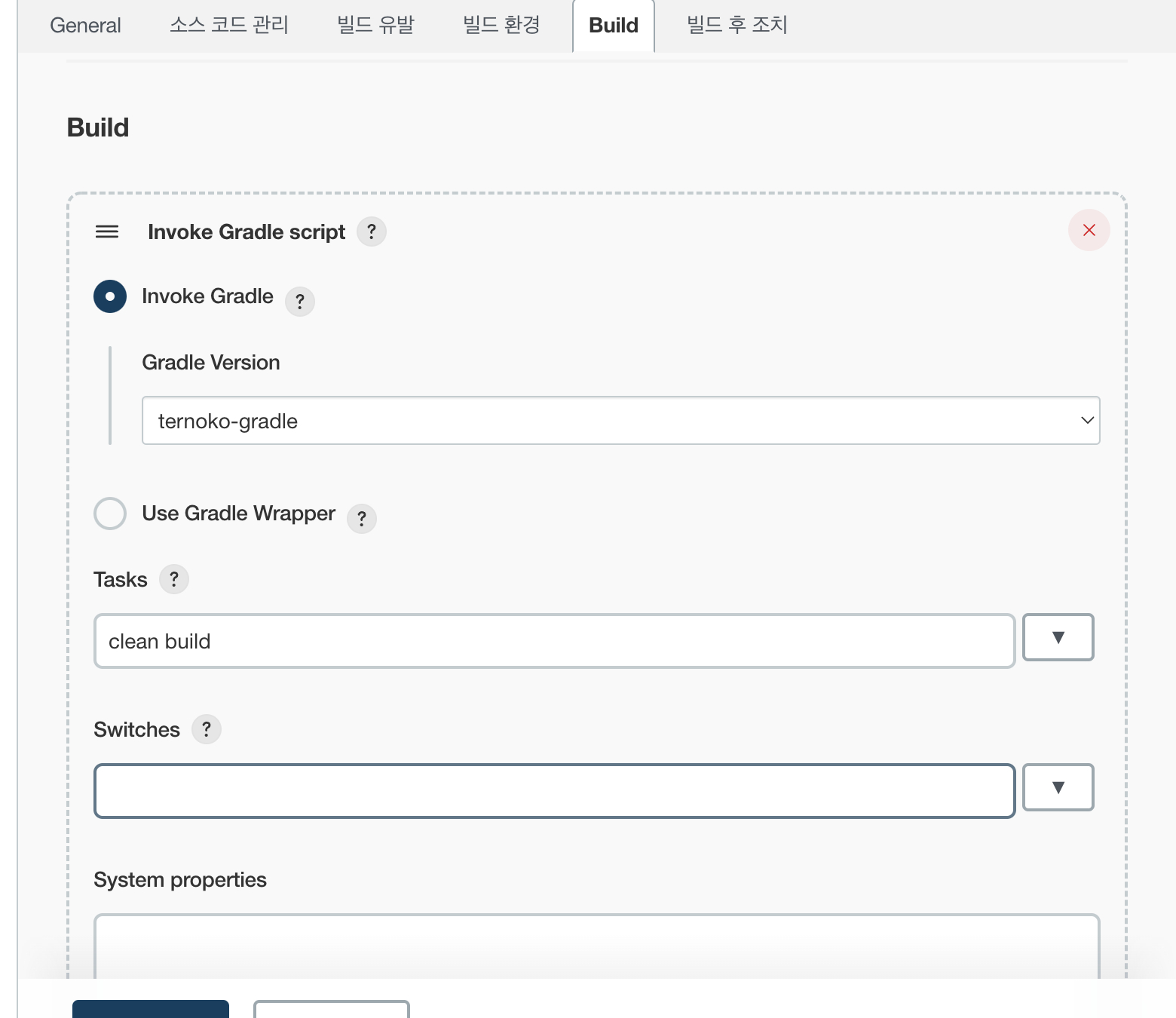Click the Build section heading
The height and width of the screenshot is (1018, 1176).
coord(98,127)
